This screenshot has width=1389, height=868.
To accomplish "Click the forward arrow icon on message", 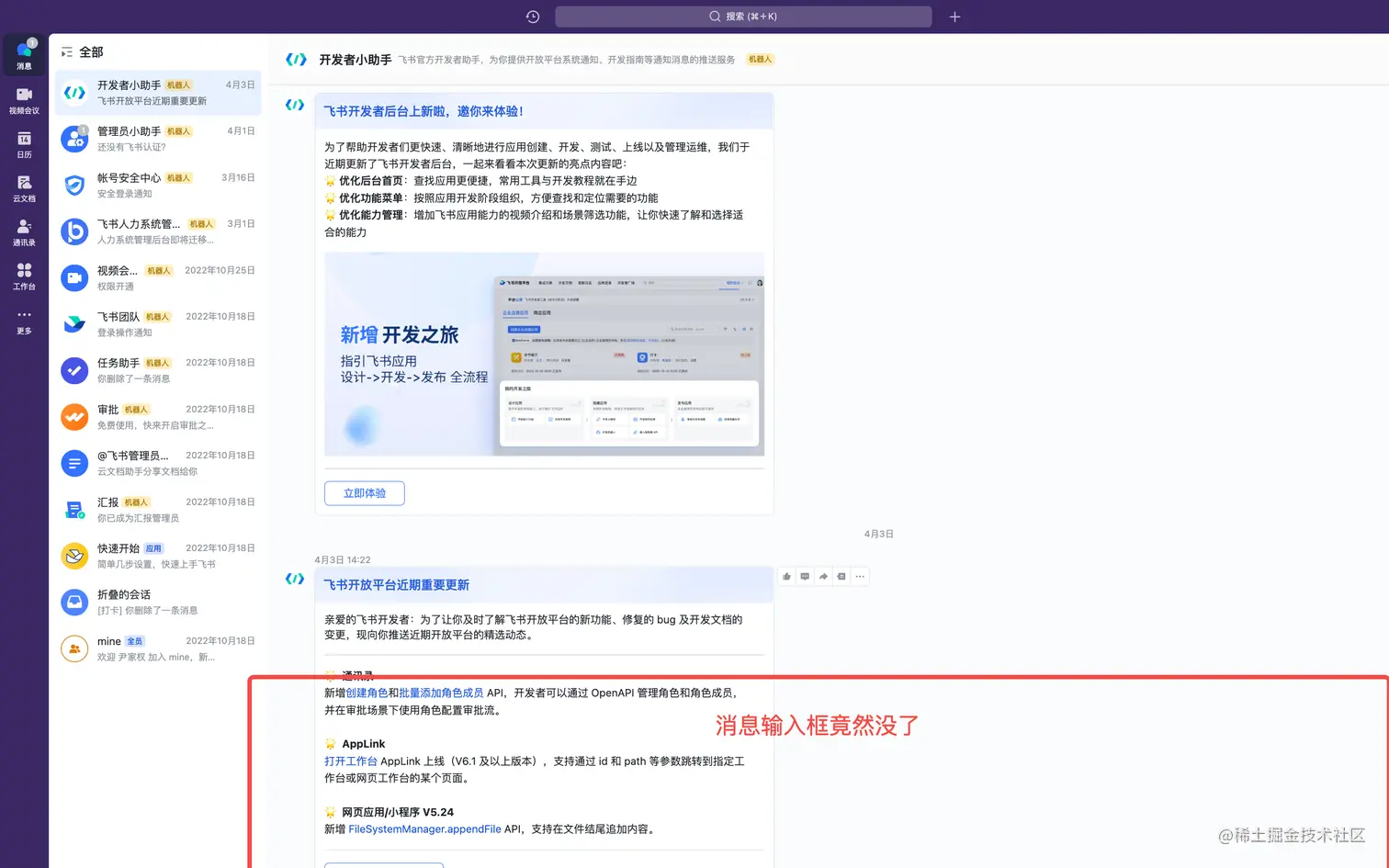I will click(823, 577).
